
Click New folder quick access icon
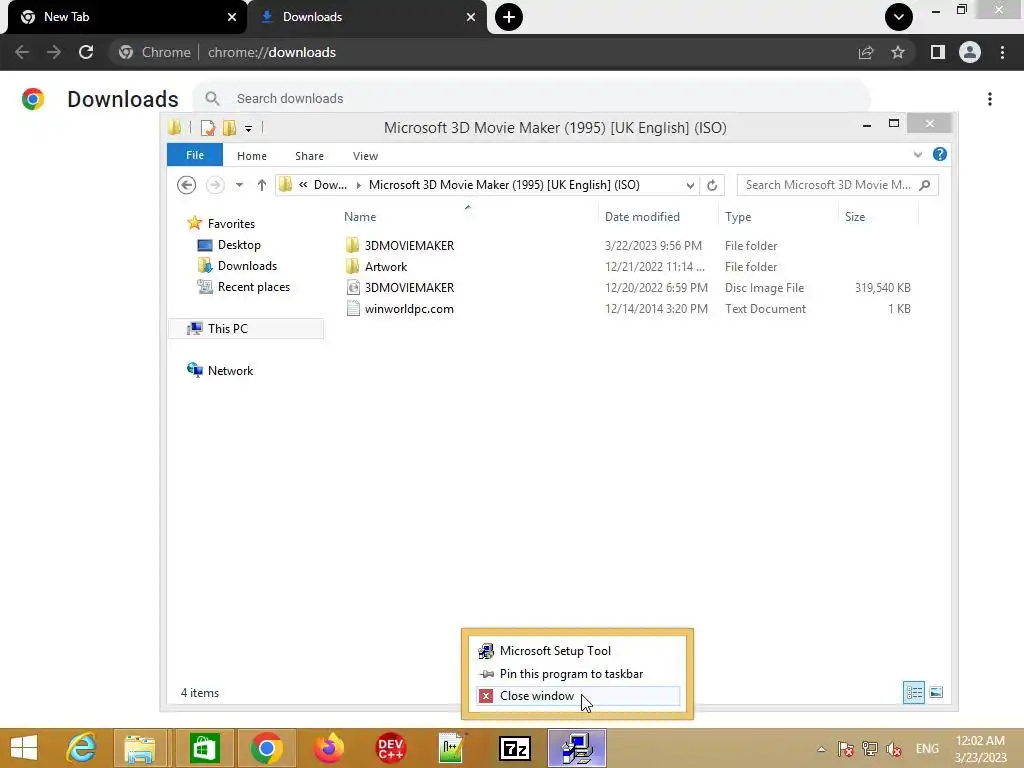(x=229, y=128)
